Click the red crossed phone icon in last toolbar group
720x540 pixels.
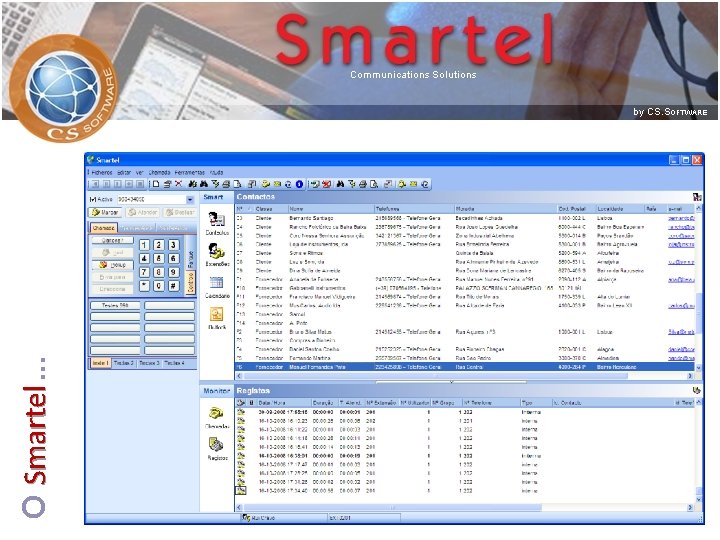[326, 184]
